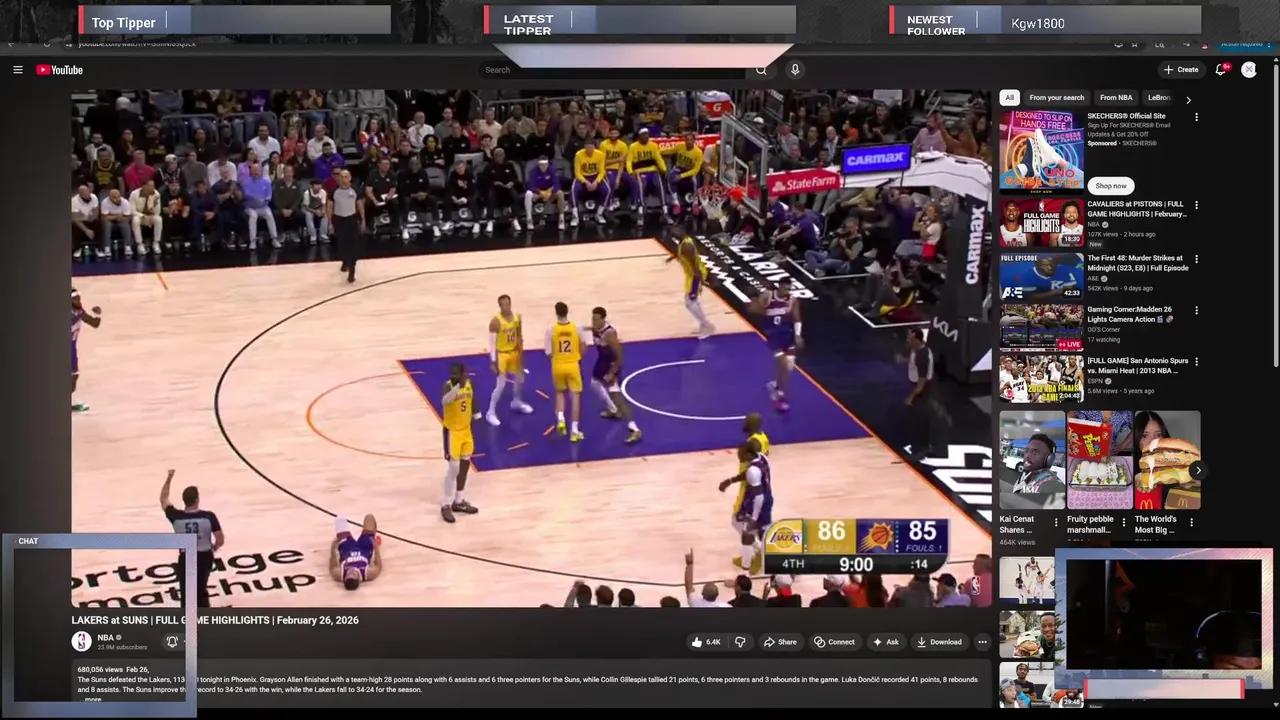Click the Download button
1280x720 pixels.
(x=939, y=642)
